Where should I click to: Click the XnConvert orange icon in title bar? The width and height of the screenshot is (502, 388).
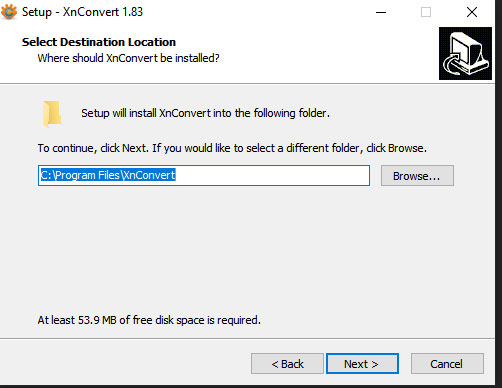9,12
